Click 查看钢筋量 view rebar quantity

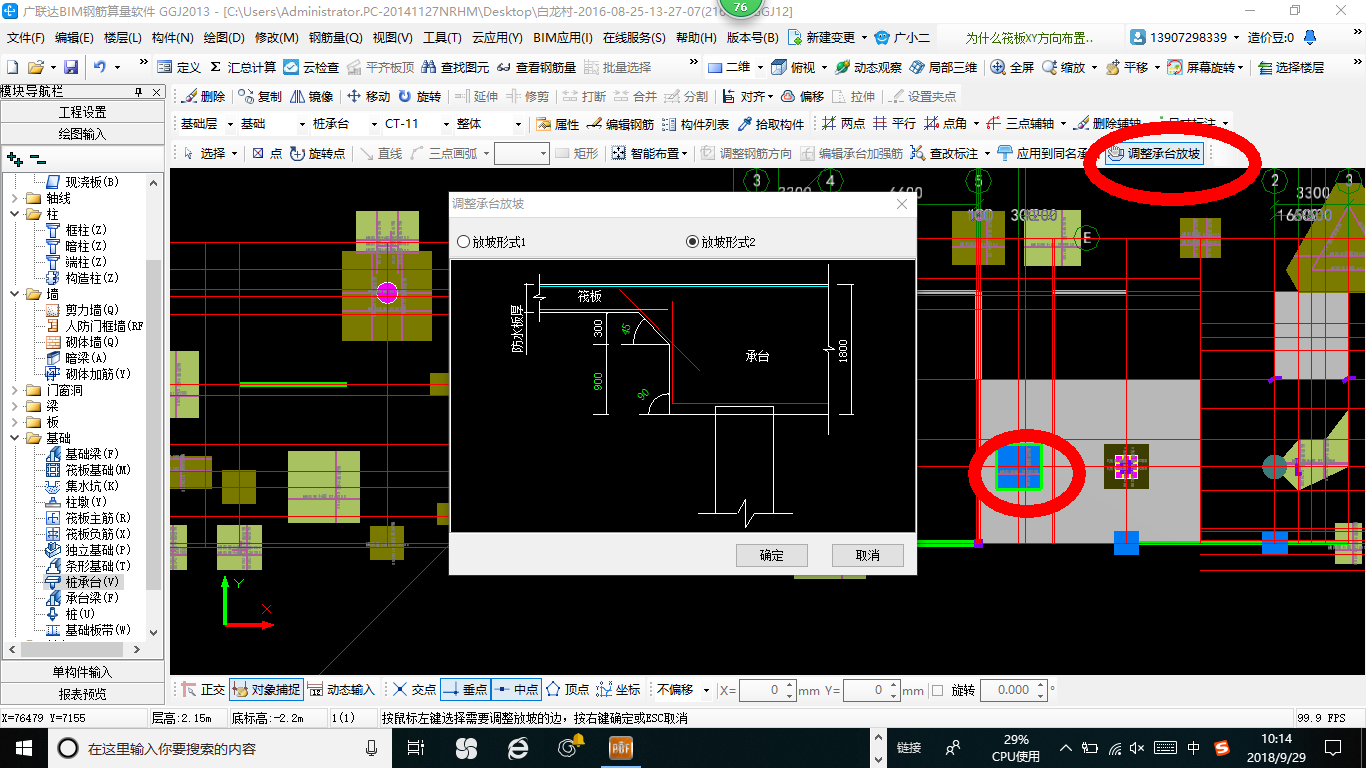point(536,67)
